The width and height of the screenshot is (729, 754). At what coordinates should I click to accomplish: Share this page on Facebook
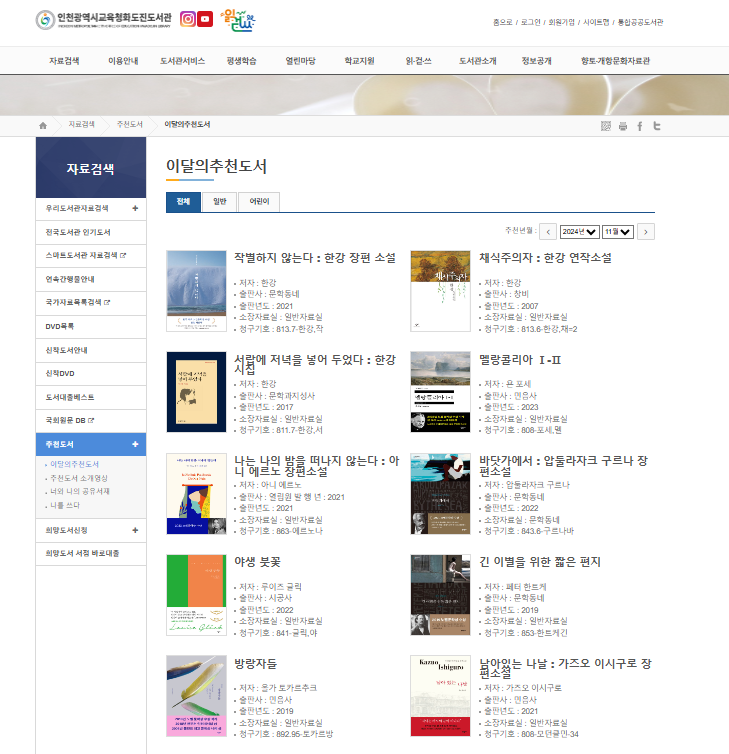[x=640, y=126]
